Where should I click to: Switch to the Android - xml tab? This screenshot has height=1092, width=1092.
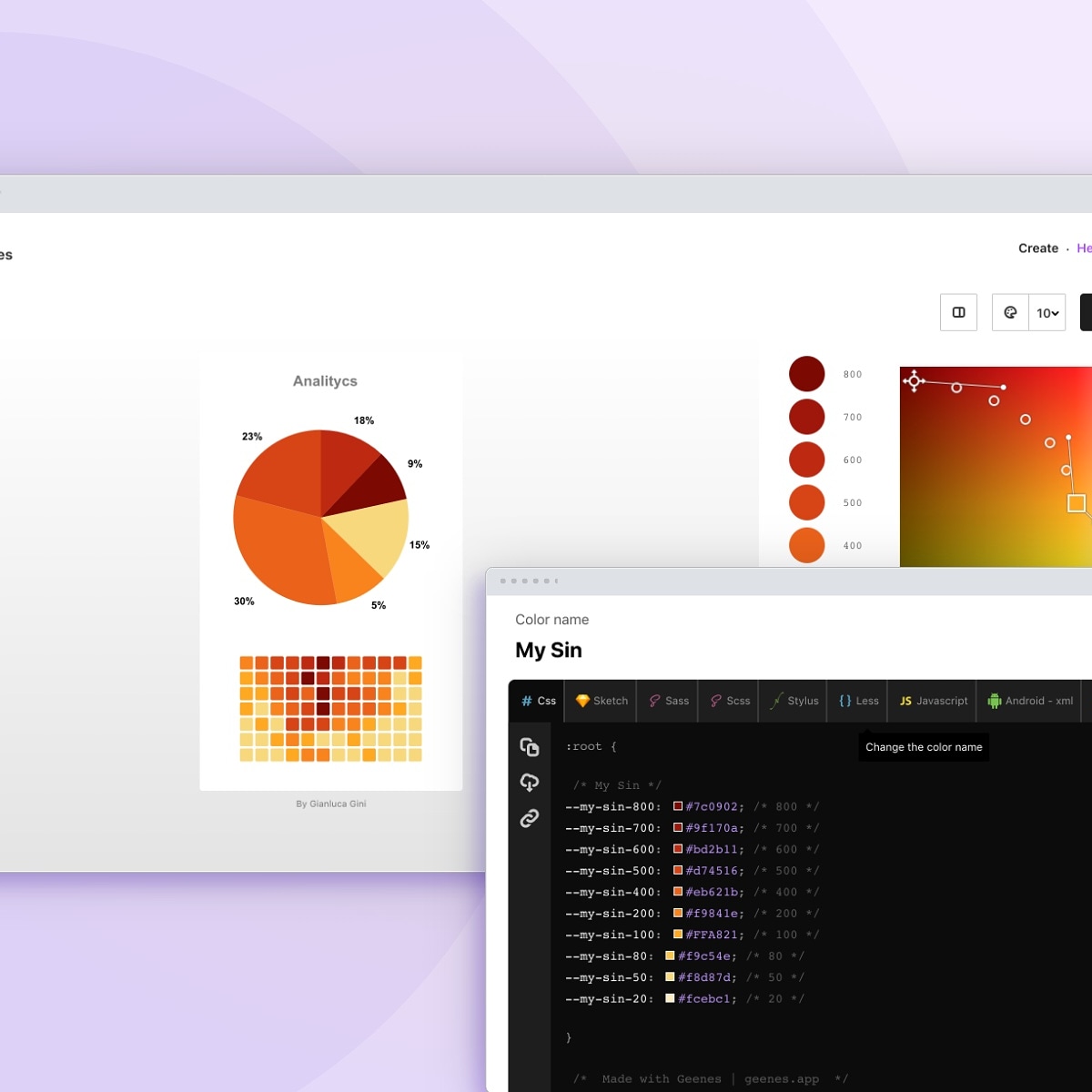point(1030,701)
